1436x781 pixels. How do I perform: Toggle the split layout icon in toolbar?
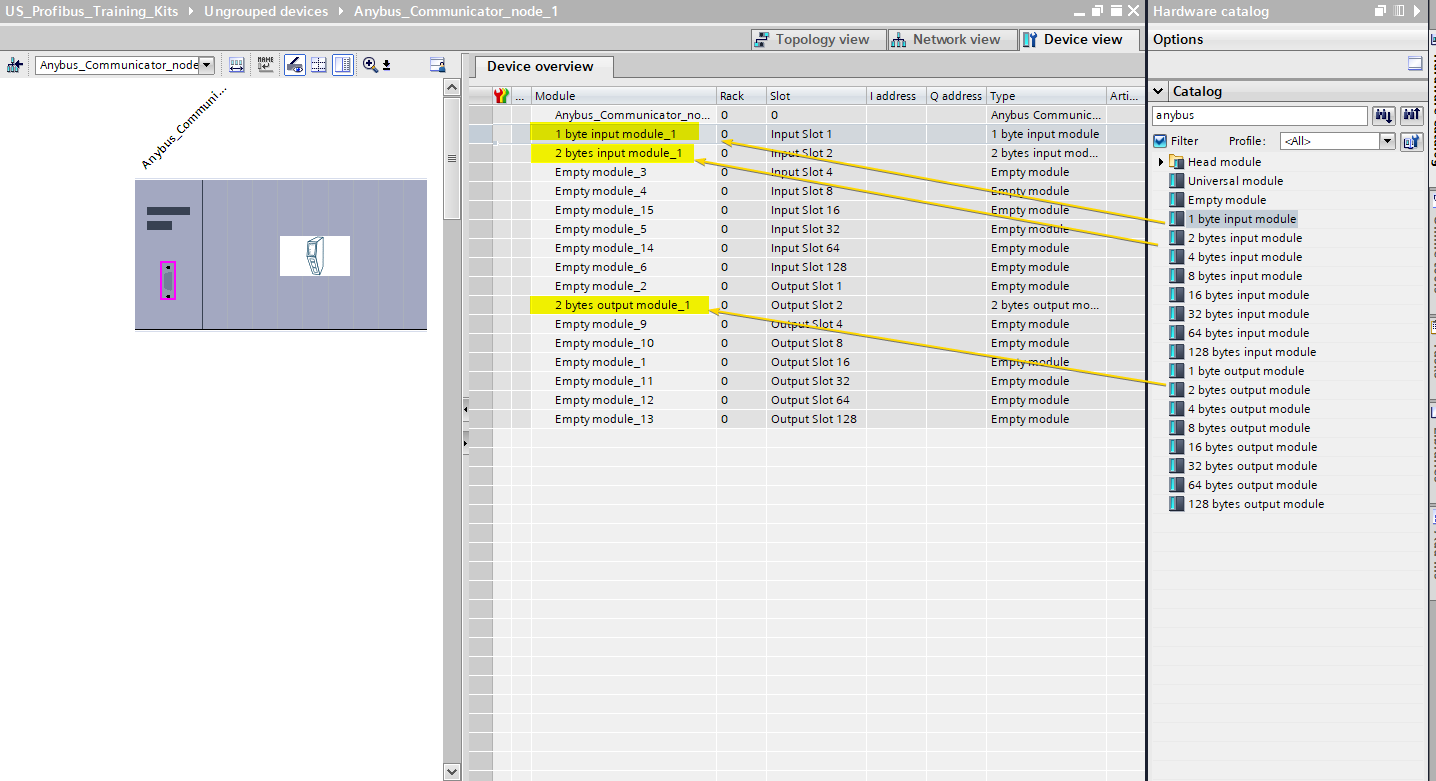[x=343, y=65]
